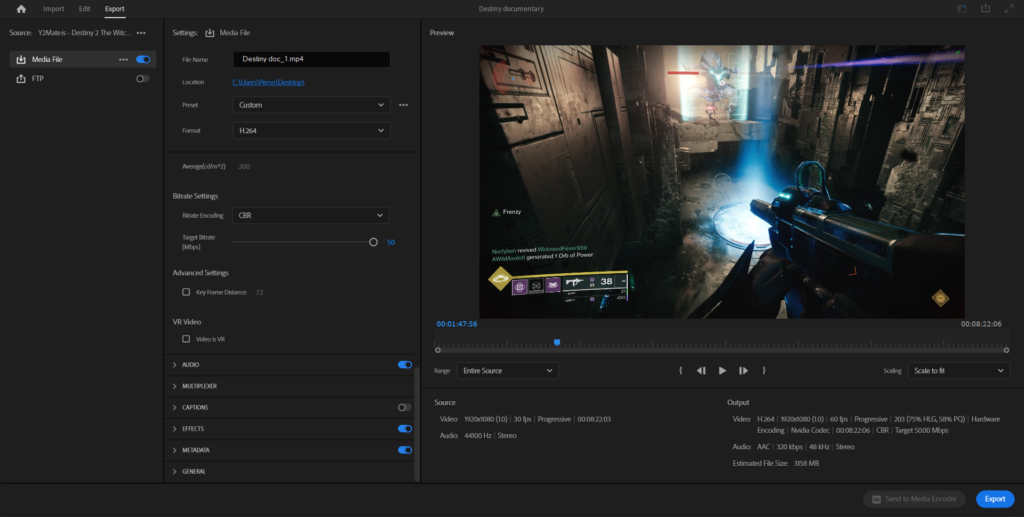
Task: Click the Media Encoder icon on button
Action: 876,499
